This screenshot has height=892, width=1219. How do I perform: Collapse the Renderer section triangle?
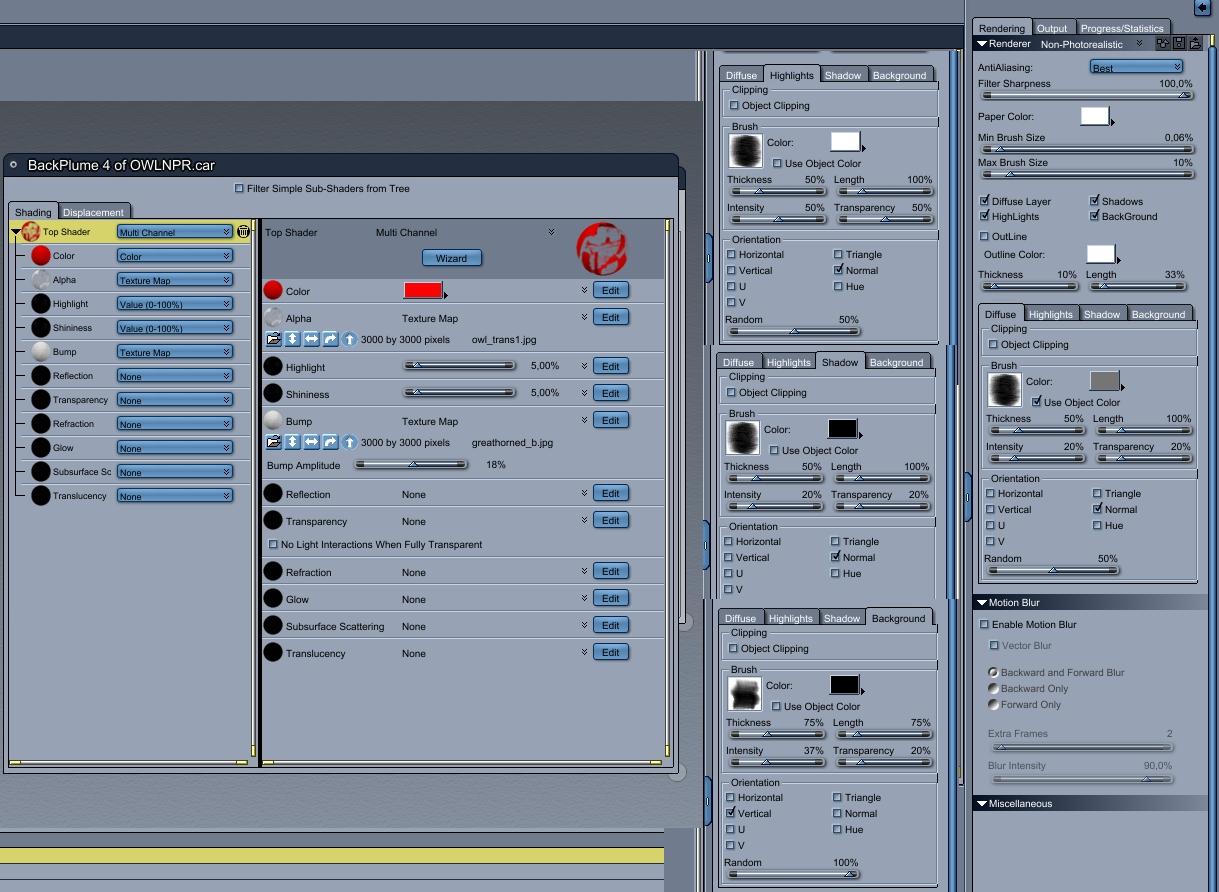[982, 44]
